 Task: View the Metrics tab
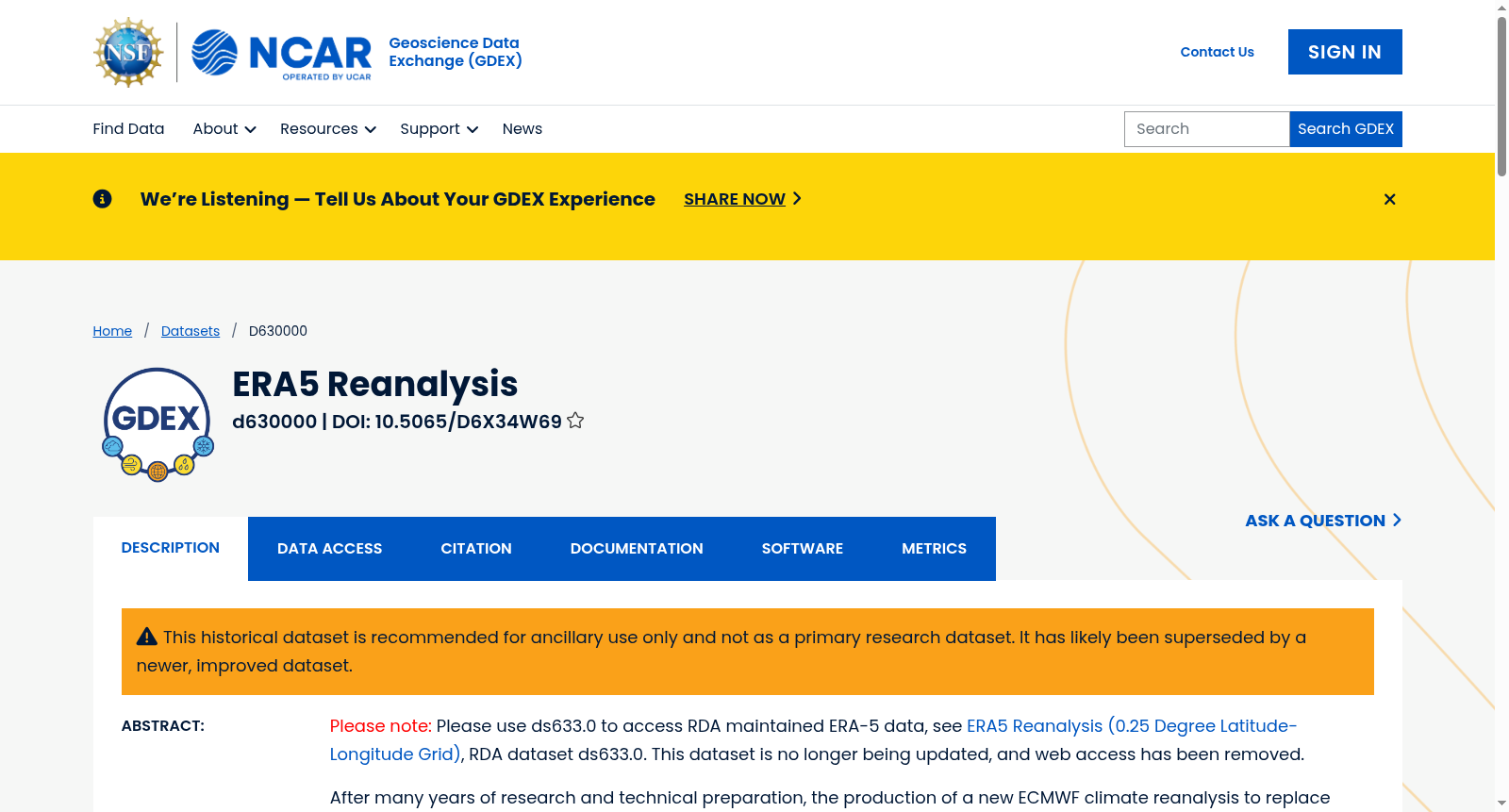point(935,549)
